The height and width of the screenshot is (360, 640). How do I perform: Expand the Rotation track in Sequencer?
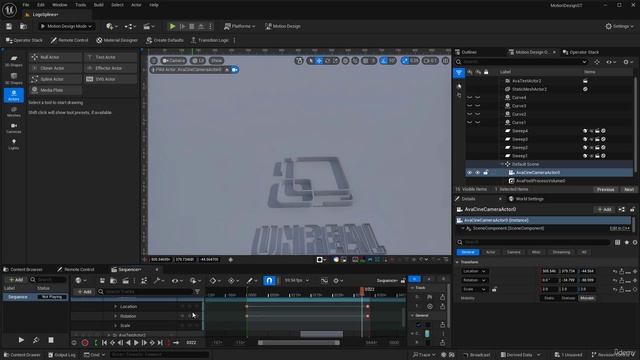(x=116, y=316)
